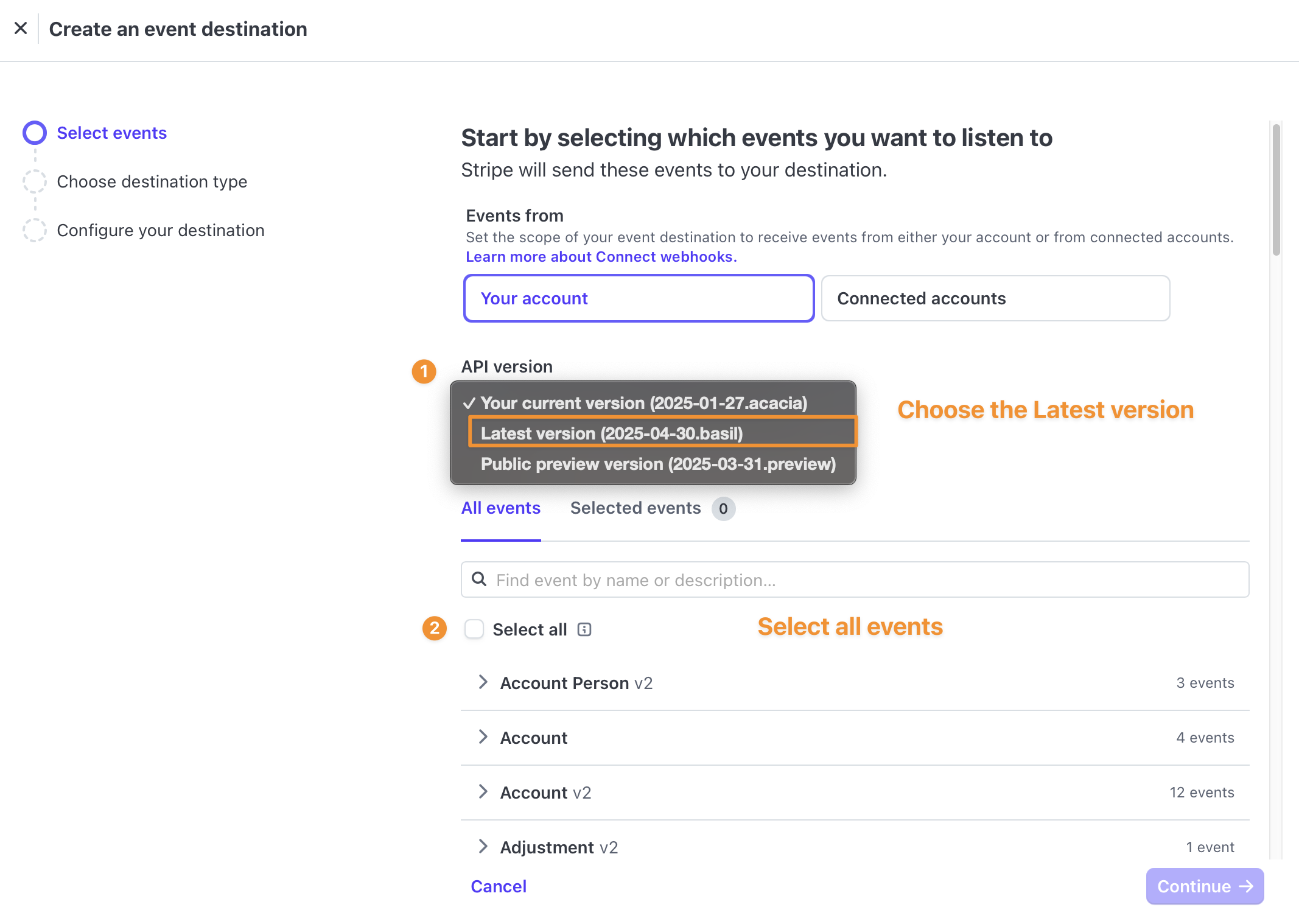This screenshot has height=924, width=1299.
Task: Click the 1 event count text
Action: 1210,847
